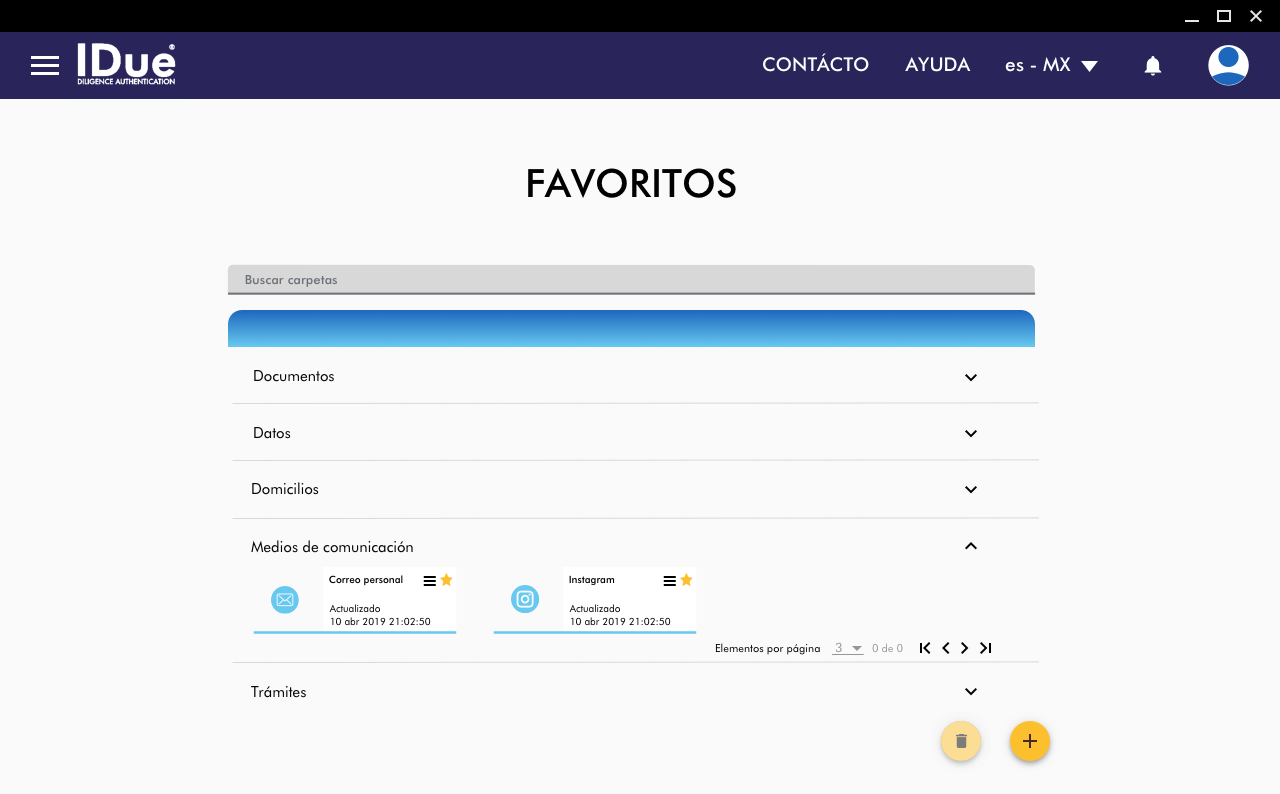The height and width of the screenshot is (794, 1280).
Task: Unfavorite Correo personal using its star
Action: [447, 580]
